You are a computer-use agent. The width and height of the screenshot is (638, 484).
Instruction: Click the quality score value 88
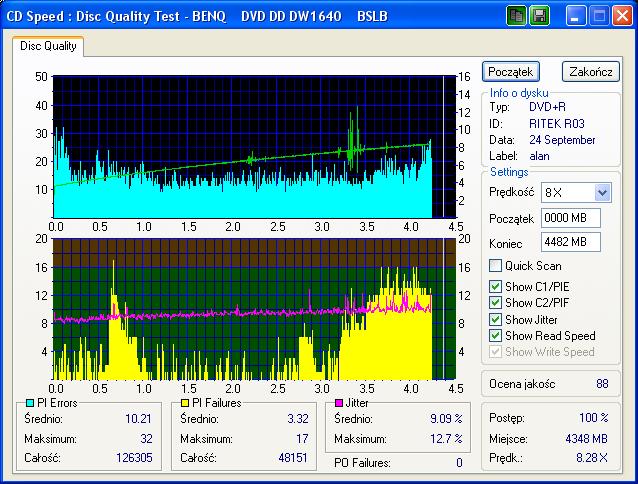point(602,384)
